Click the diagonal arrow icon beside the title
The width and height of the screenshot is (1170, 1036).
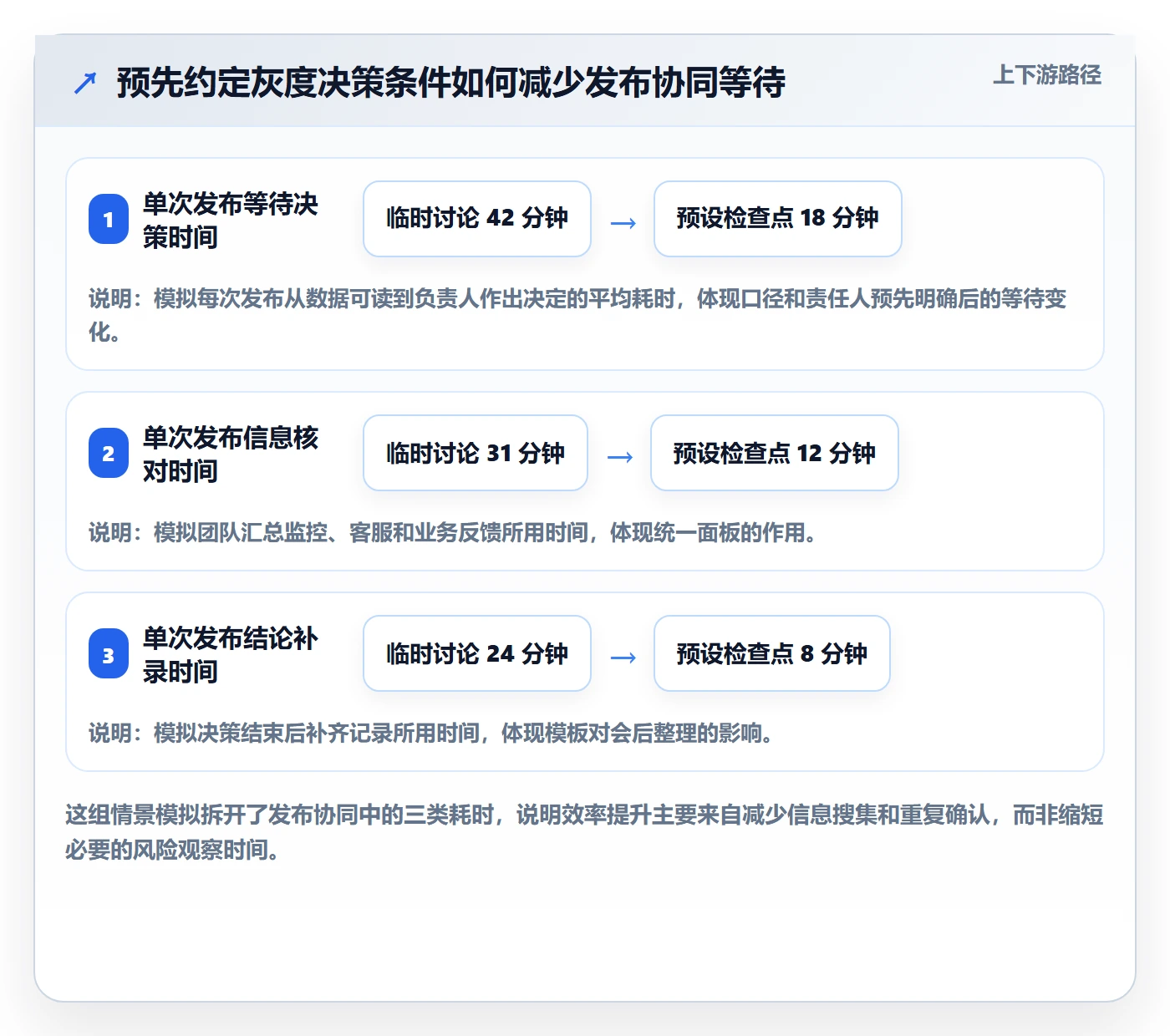coord(85,83)
